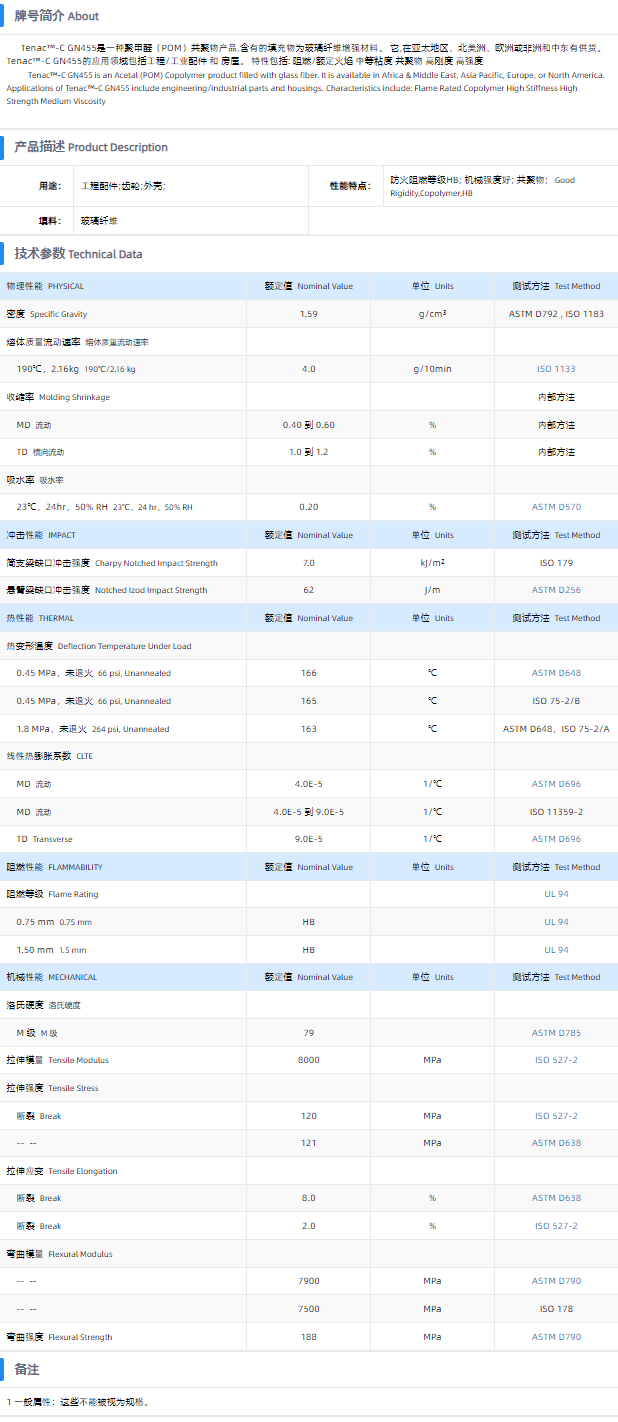Click the ASTM D792, ISO 1183 test method cell
618x1422 pixels.
tap(556, 314)
